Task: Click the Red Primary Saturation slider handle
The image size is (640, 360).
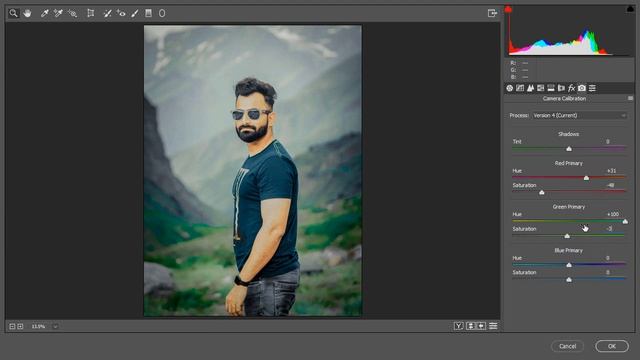Action: [542, 192]
